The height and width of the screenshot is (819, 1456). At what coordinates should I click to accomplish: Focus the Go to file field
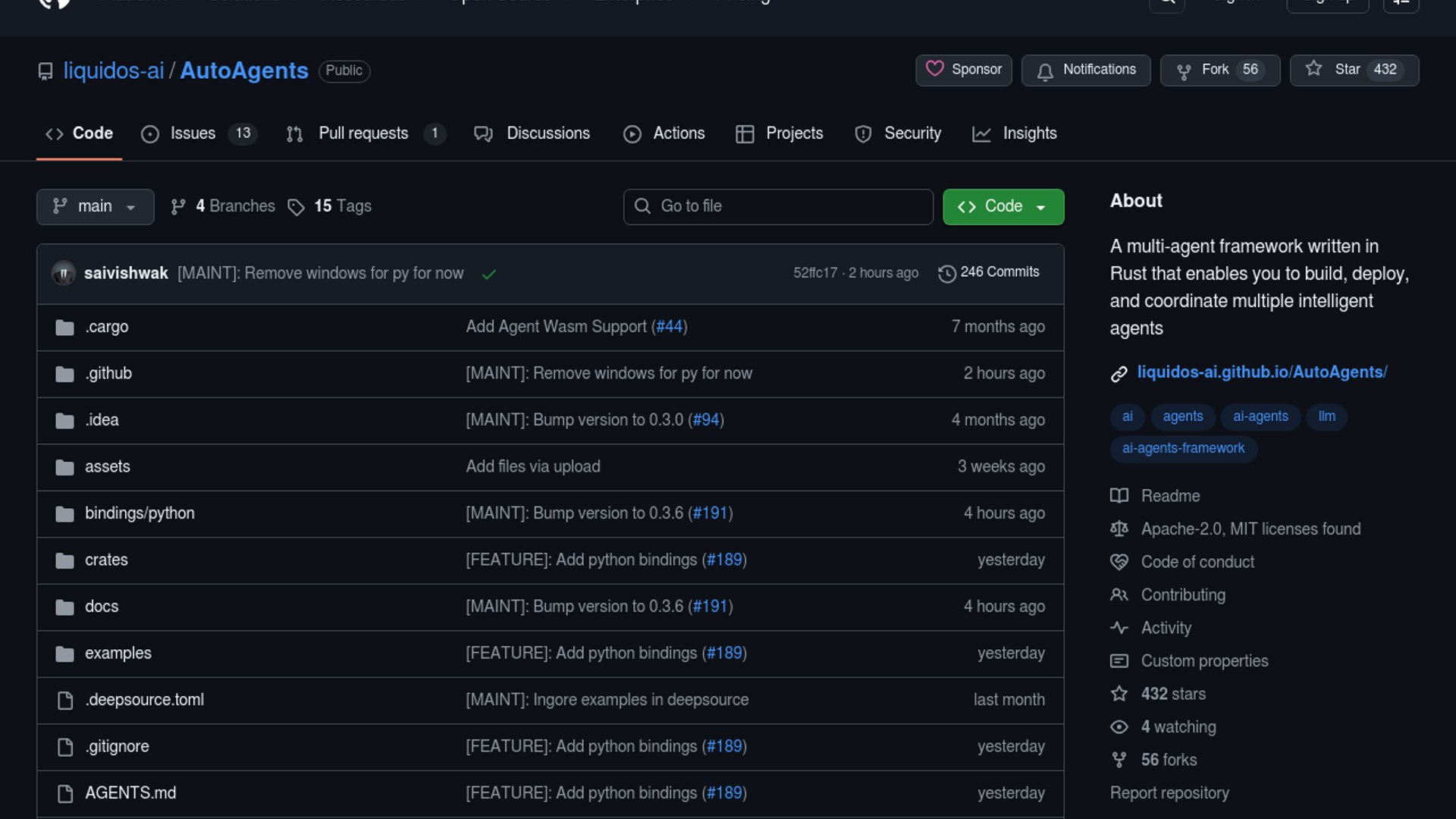pos(778,206)
